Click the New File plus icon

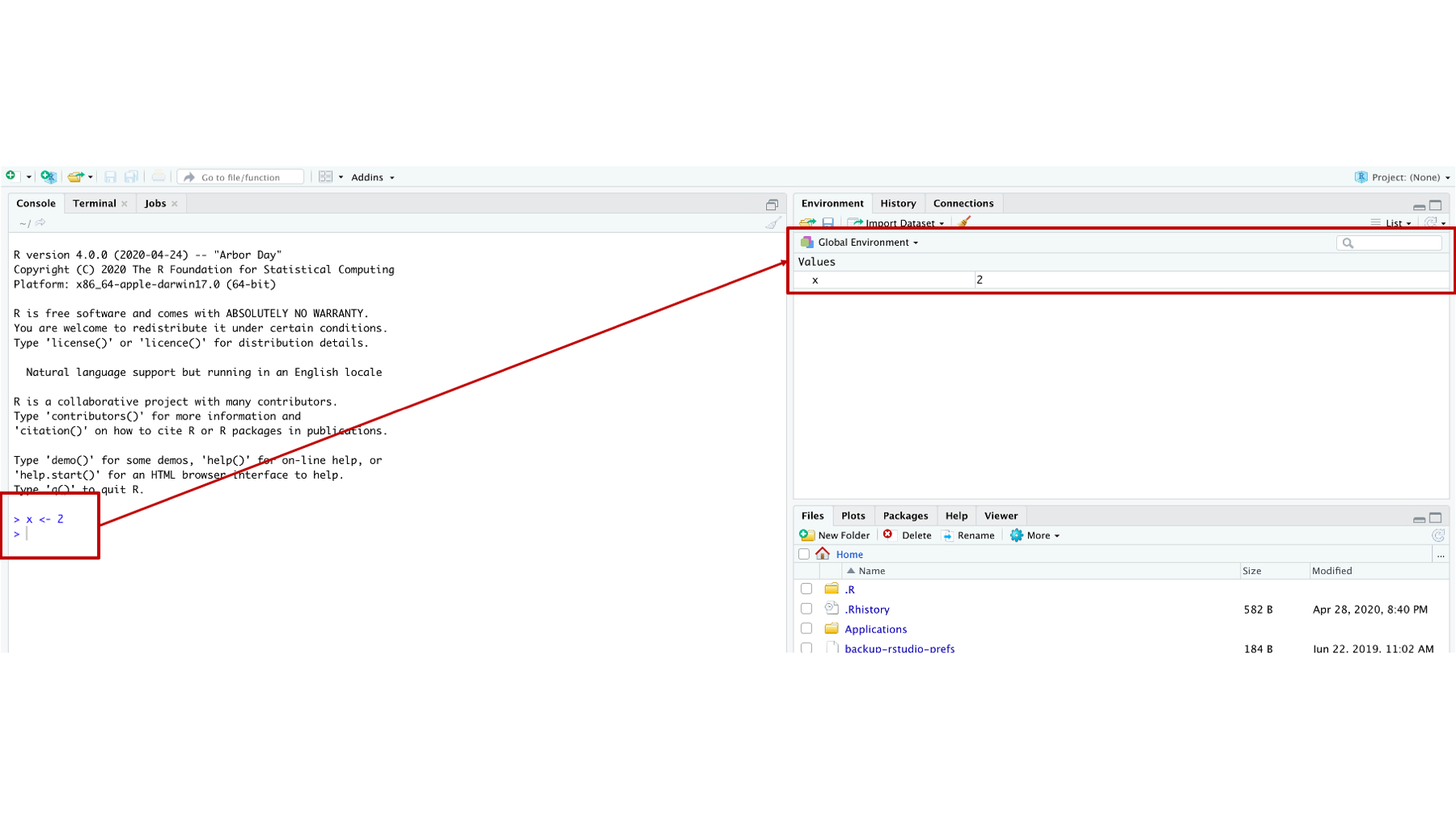click(x=11, y=176)
